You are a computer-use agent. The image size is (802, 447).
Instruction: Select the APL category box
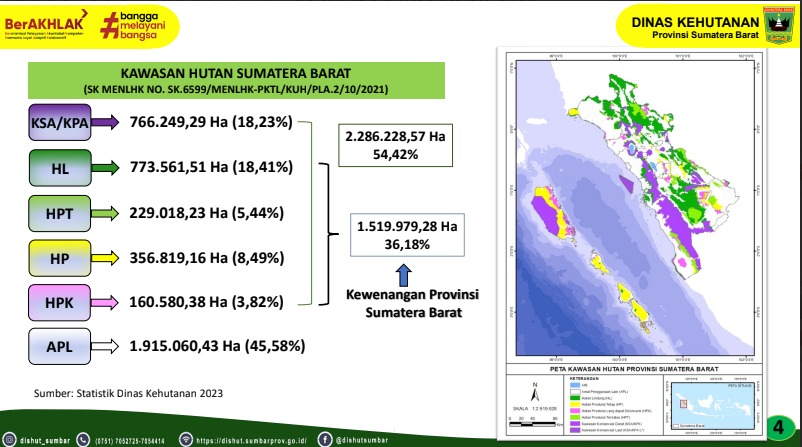point(58,347)
